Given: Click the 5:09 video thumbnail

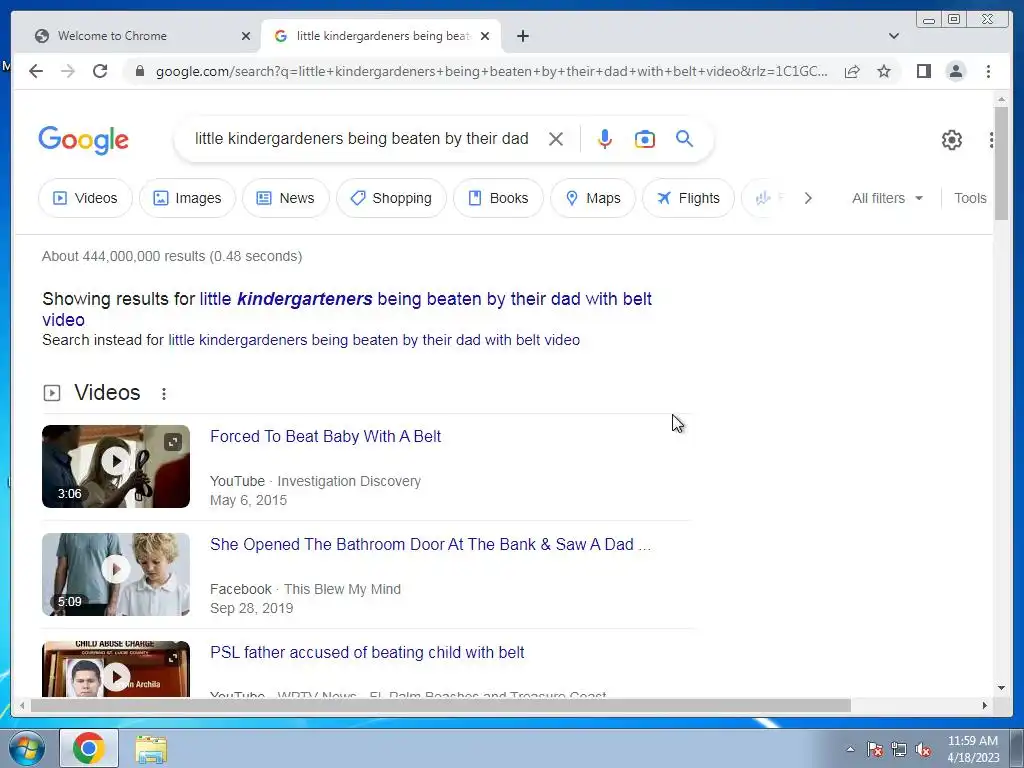Looking at the screenshot, I should pyautogui.click(x=116, y=575).
